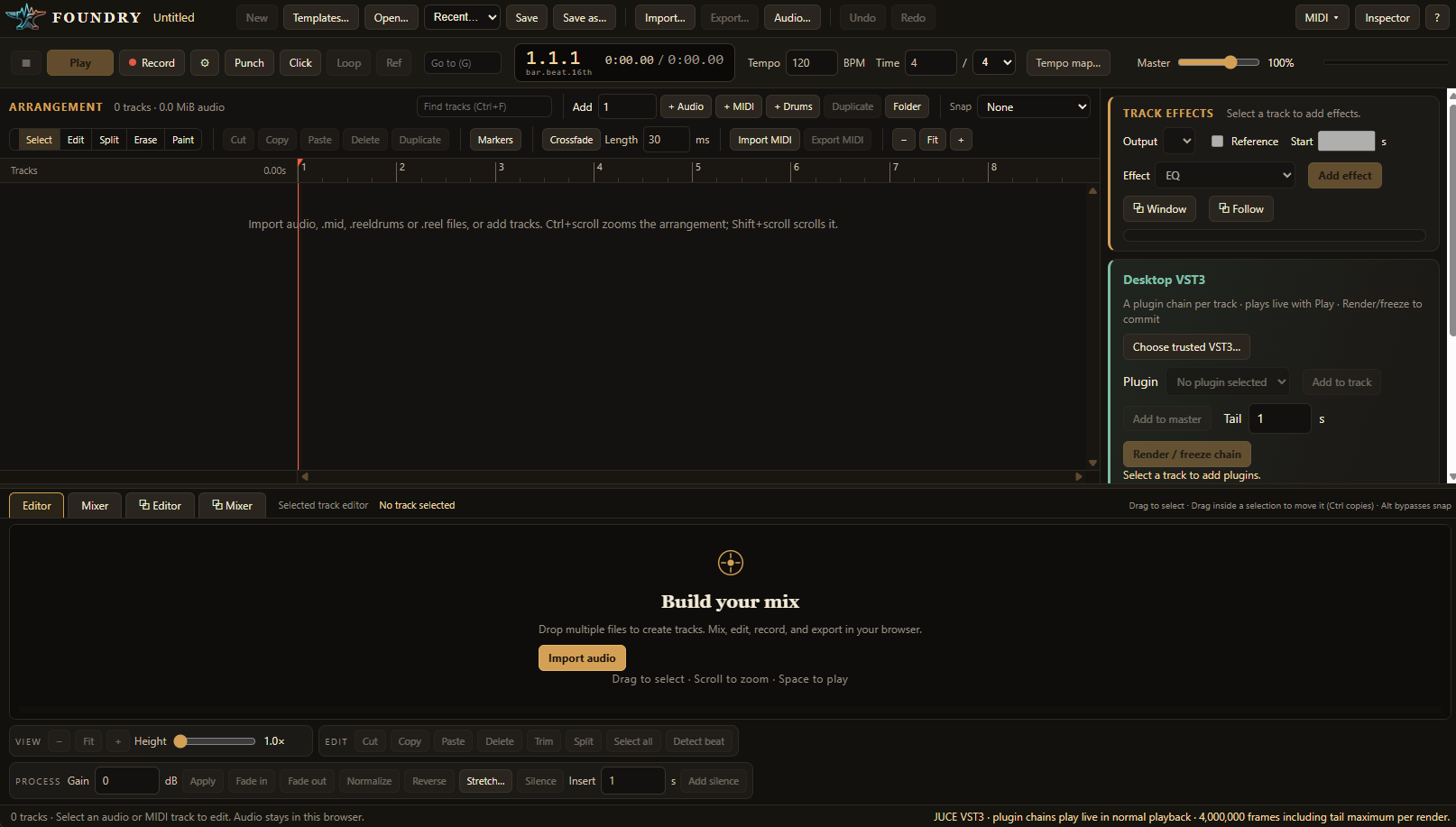Viewport: 1456px width, 827px height.
Task: Click the arrangement scroll right arrow
Action: coord(1079,476)
